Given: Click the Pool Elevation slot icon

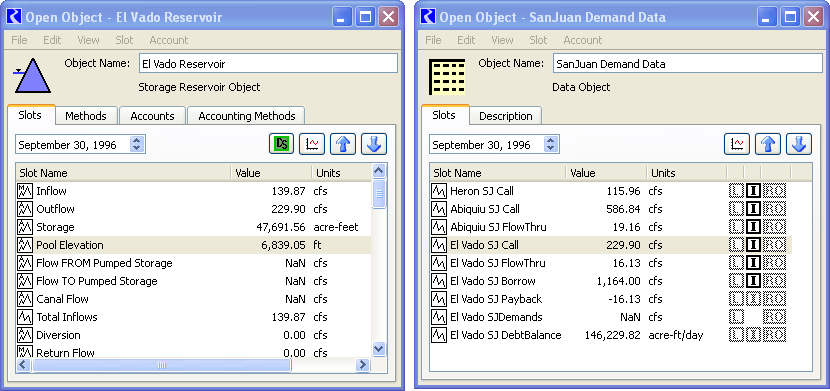Looking at the screenshot, I should coord(25,245).
